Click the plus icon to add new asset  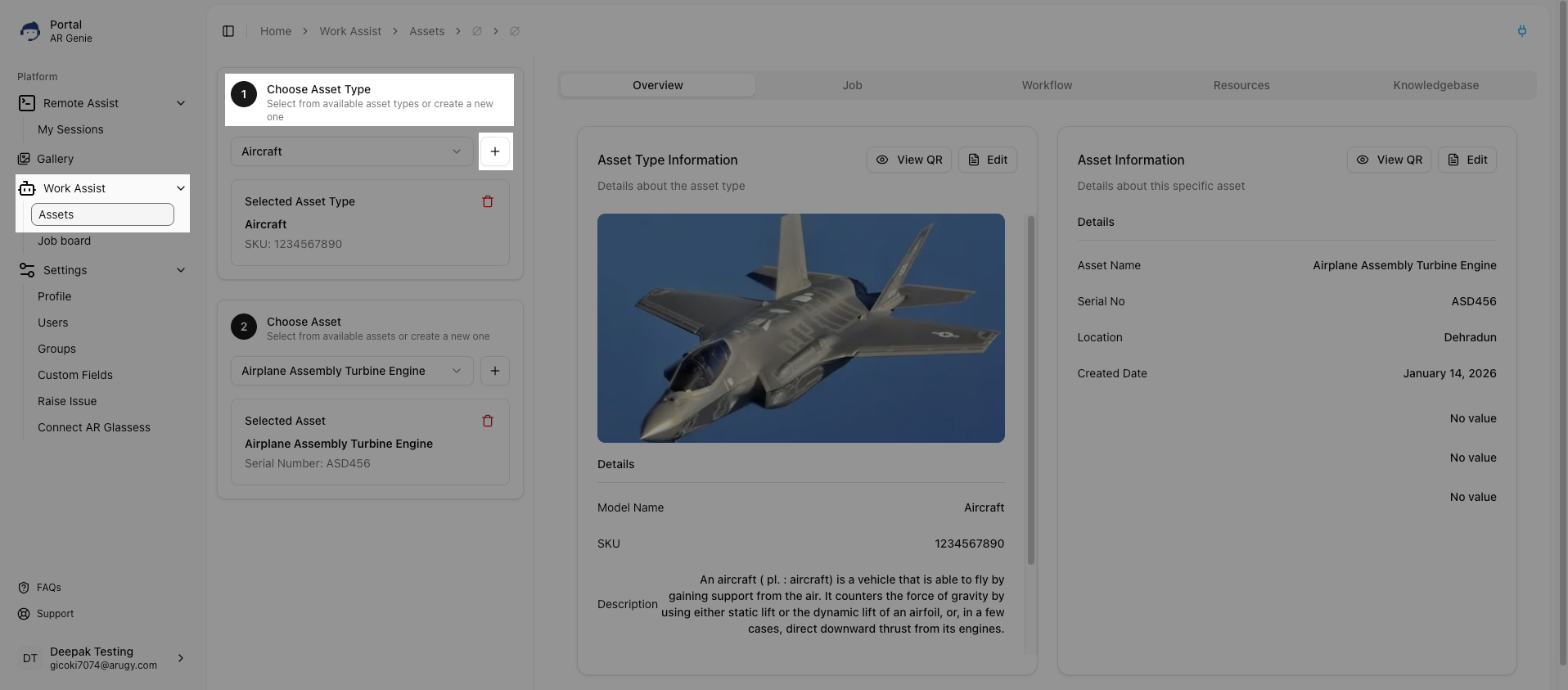(x=495, y=371)
